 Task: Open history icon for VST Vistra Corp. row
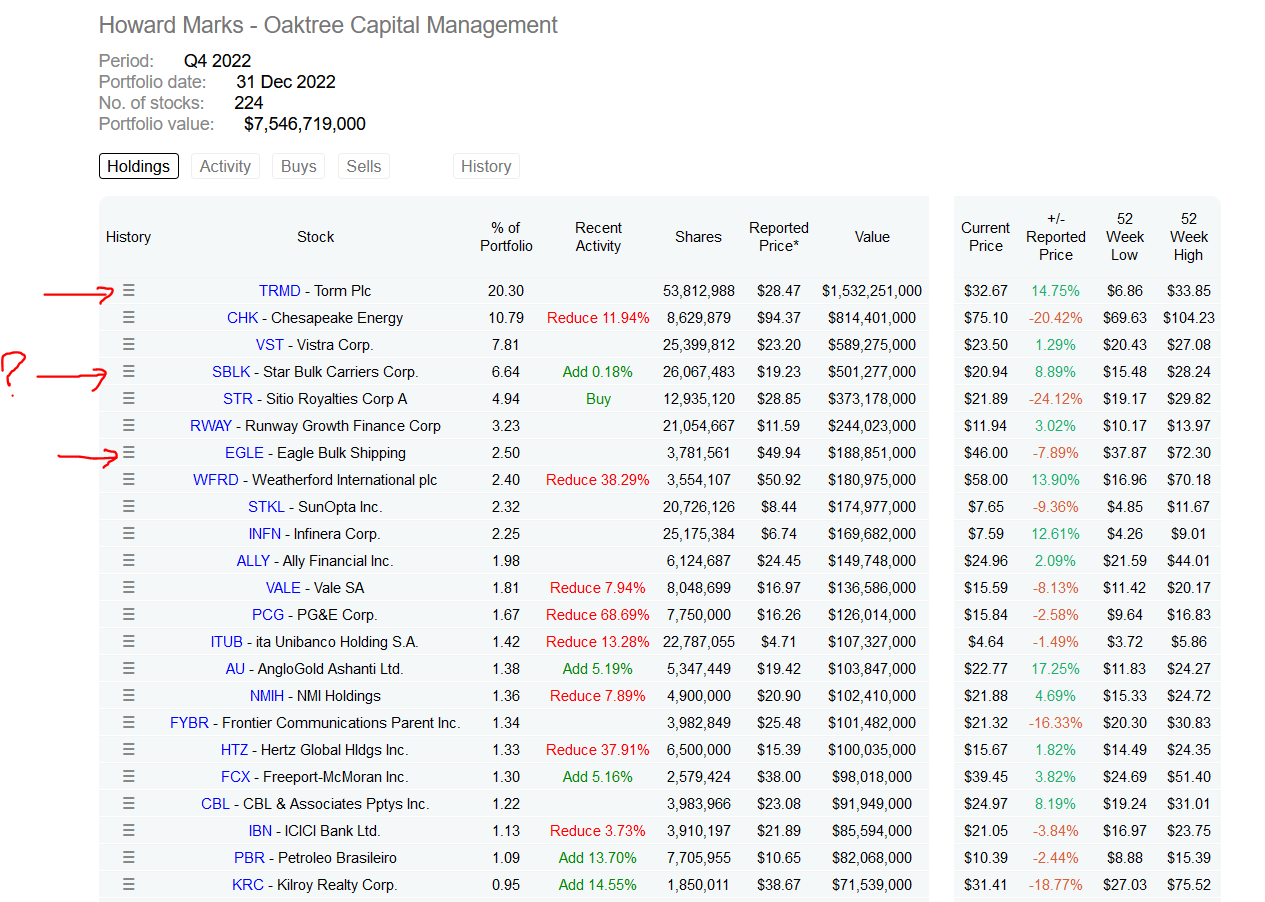click(128, 344)
